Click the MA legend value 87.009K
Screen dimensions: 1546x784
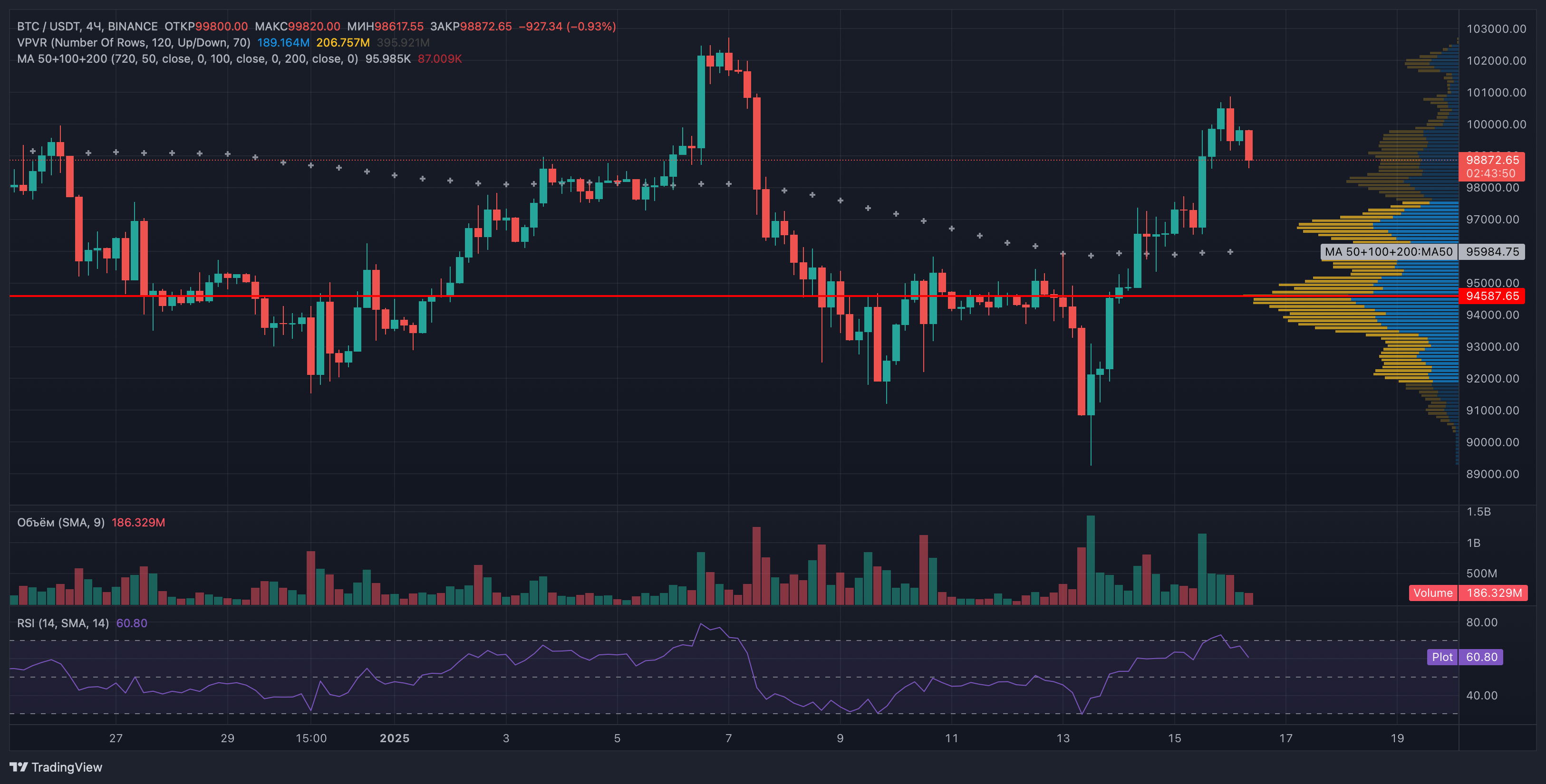(439, 59)
